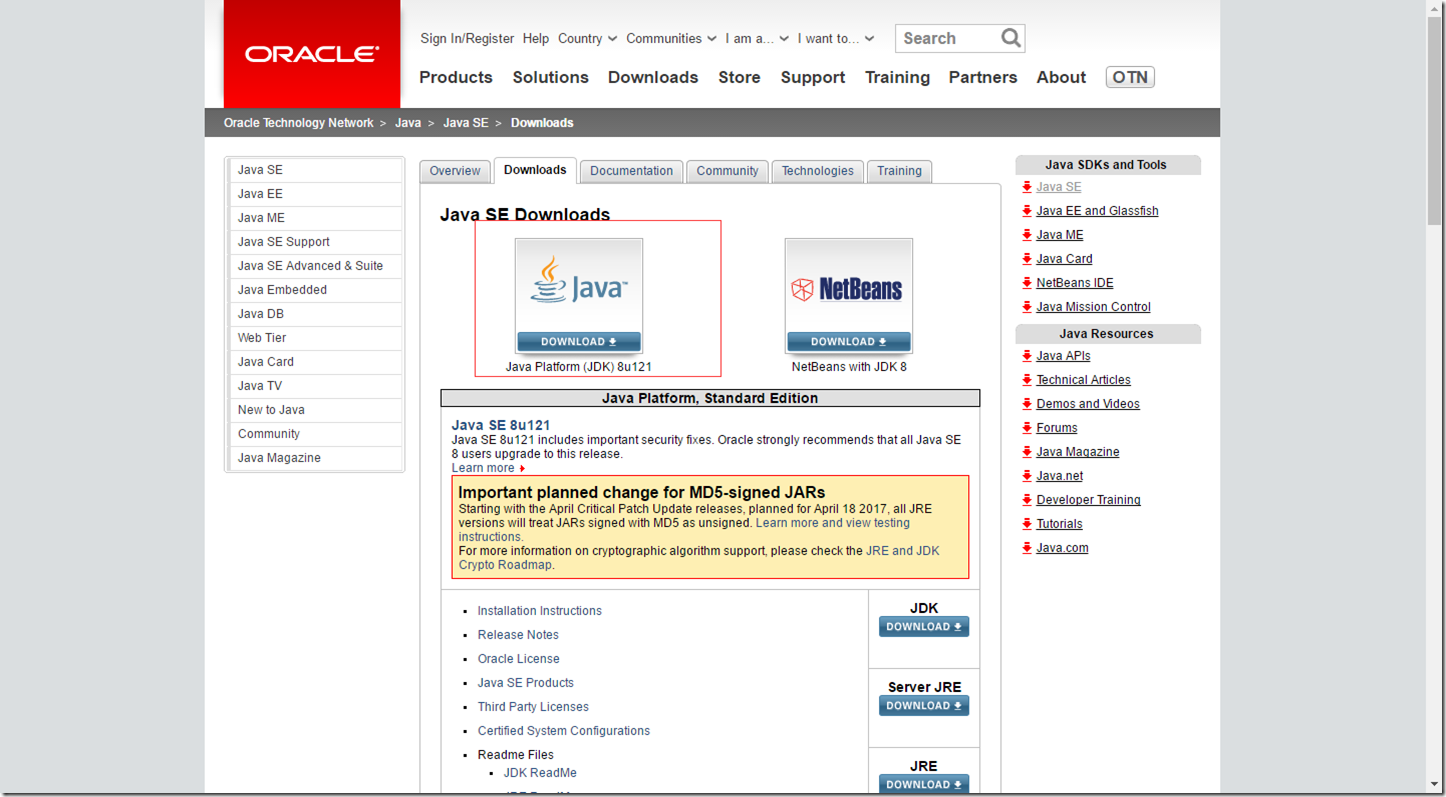This screenshot has width=1446, height=797.
Task: Focus the Search input field
Action: [x=948, y=38]
